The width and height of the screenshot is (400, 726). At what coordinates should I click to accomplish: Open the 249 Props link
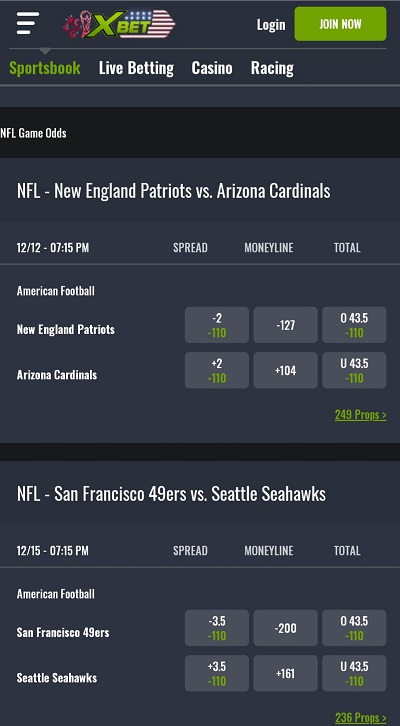(x=361, y=415)
